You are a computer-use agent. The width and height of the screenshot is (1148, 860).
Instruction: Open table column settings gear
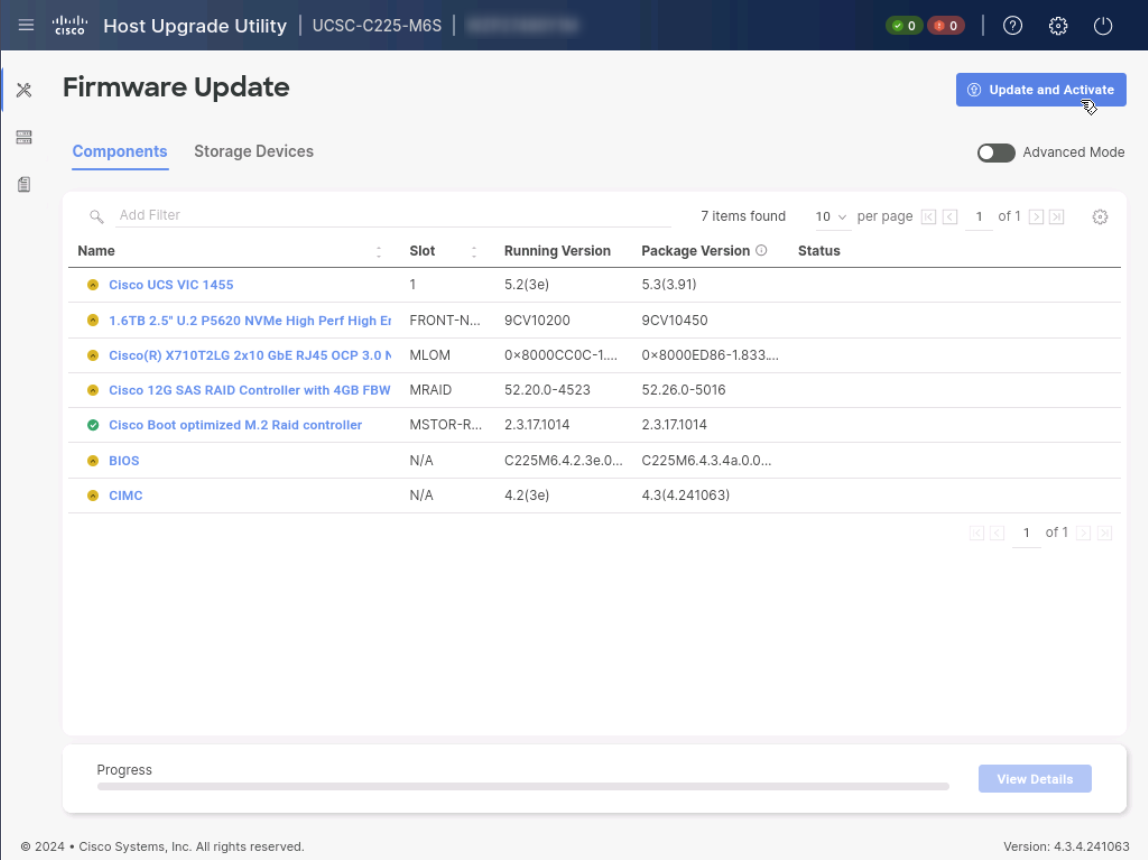pos(1100,217)
